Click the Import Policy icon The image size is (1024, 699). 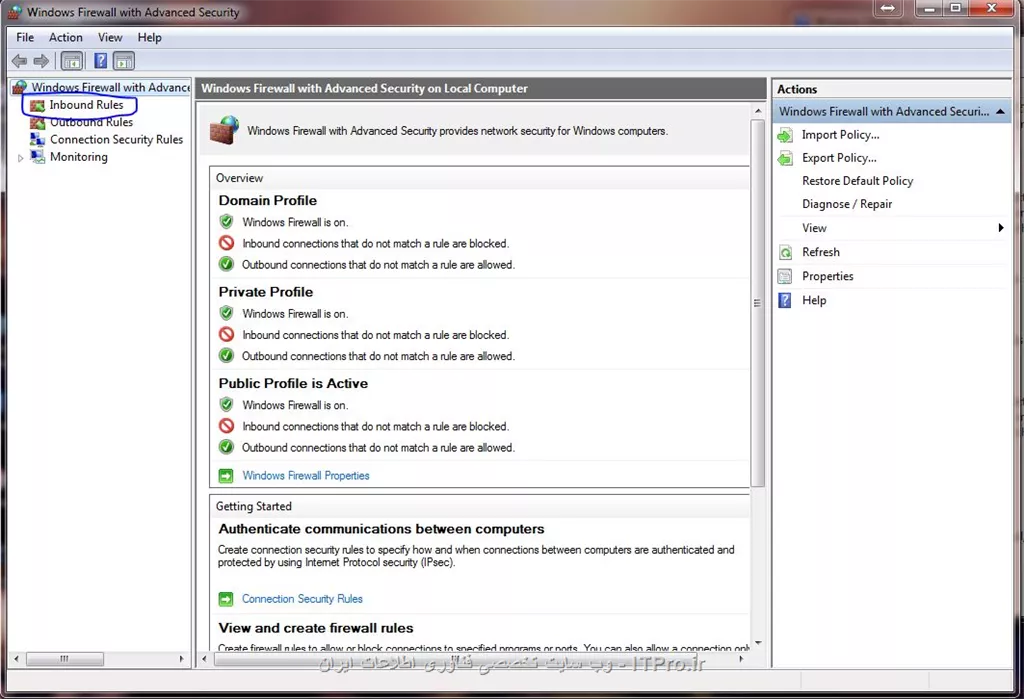click(x=785, y=135)
